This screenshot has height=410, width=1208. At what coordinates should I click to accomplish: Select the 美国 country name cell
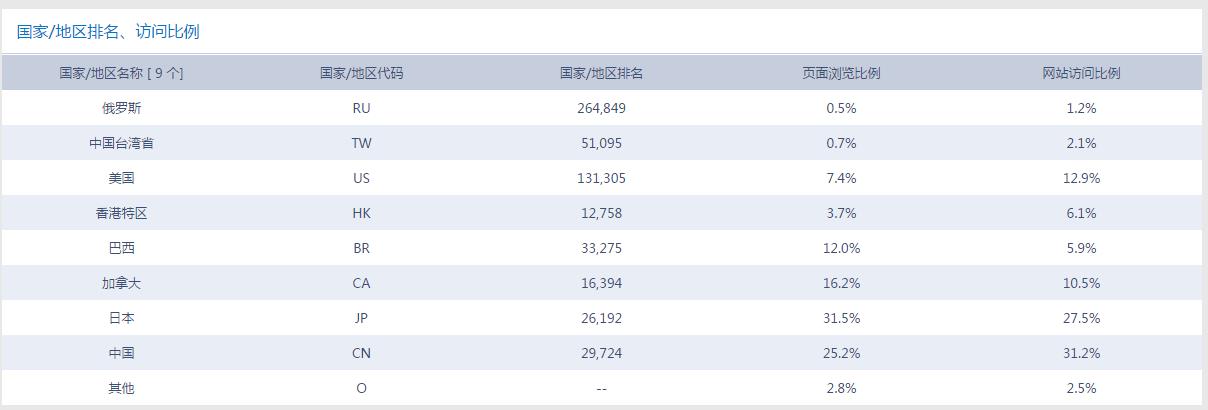[121, 178]
